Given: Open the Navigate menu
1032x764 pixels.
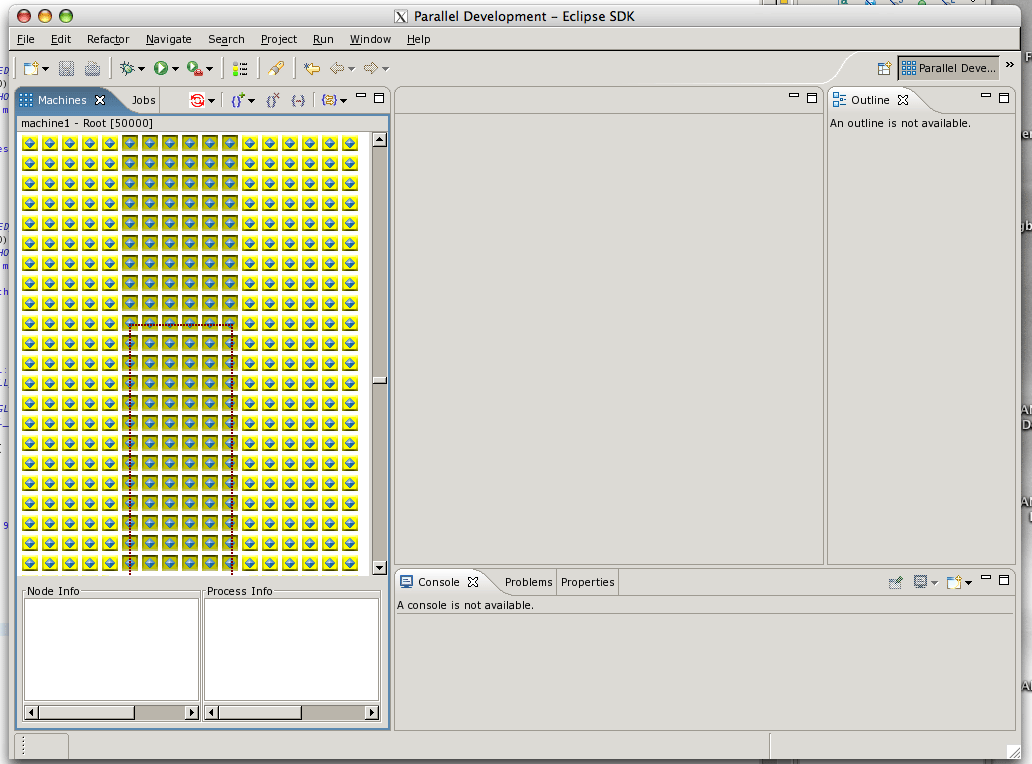Looking at the screenshot, I should tap(168, 39).
